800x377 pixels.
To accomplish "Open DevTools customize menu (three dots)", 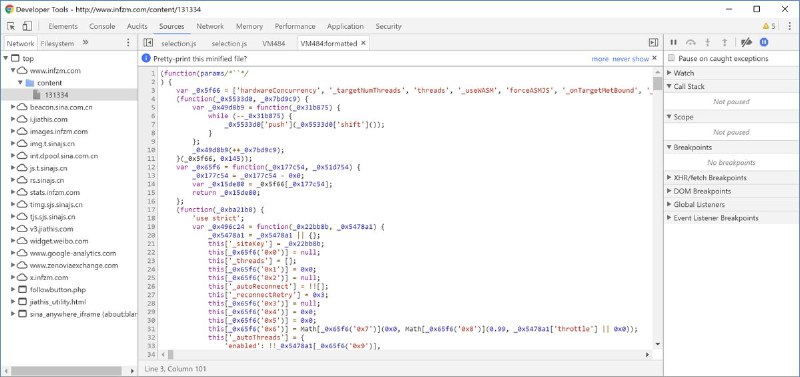I will 790,26.
